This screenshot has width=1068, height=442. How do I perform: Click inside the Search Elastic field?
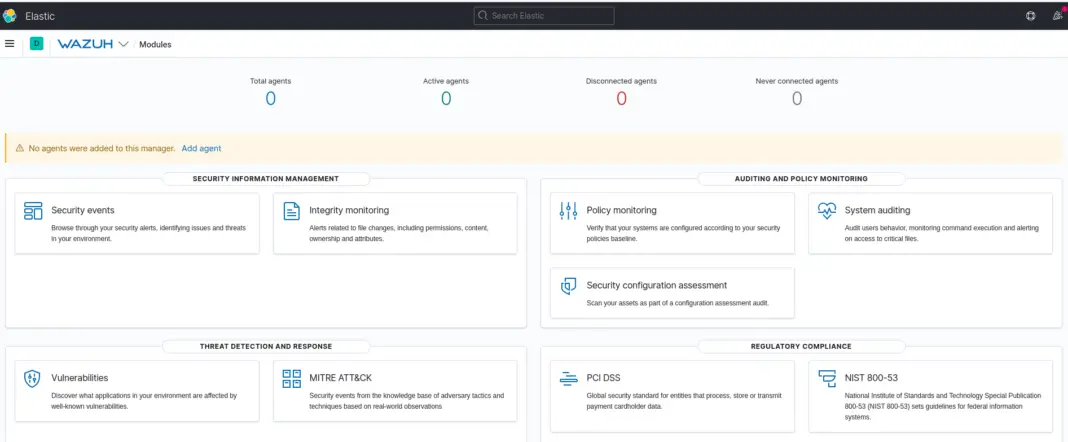[544, 16]
